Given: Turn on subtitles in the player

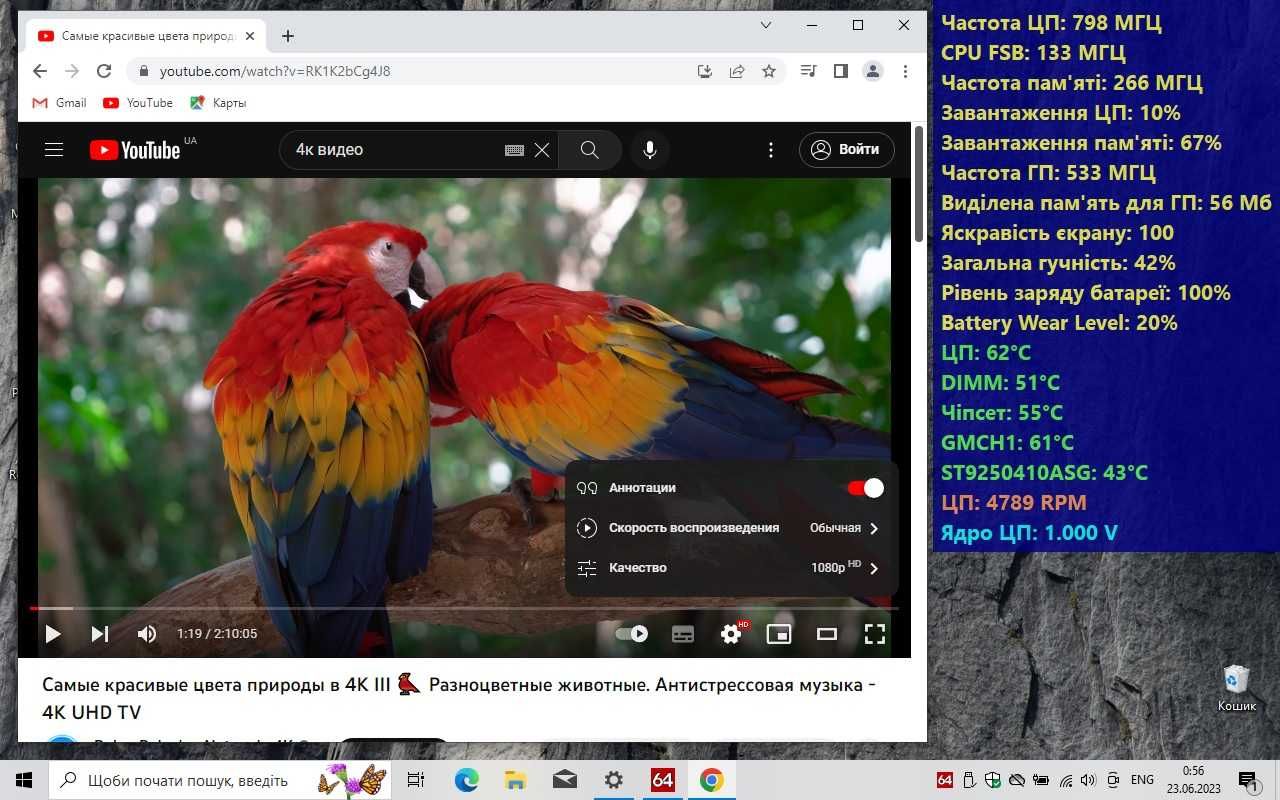Looking at the screenshot, I should (x=683, y=634).
